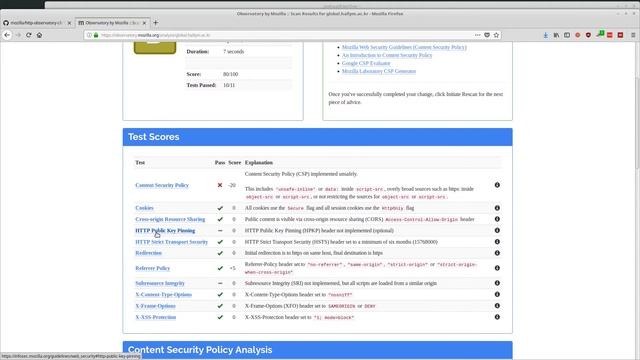640x360 pixels.
Task: Open a new browser tab
Action: 156,23
